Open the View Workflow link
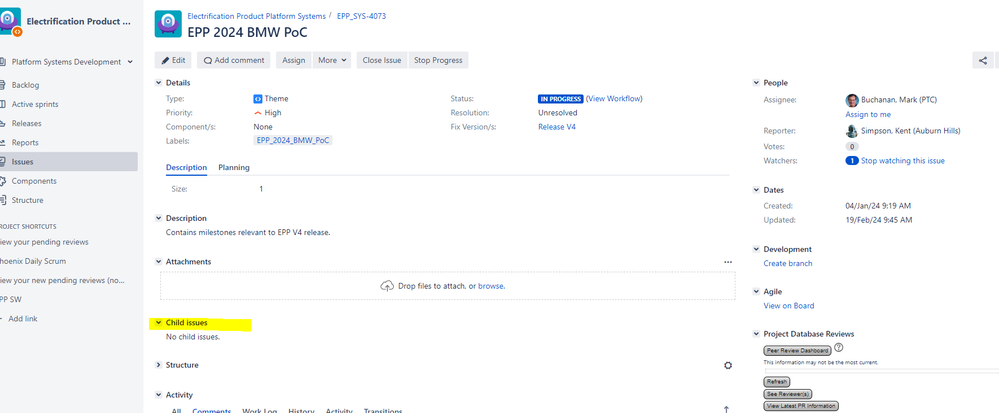The image size is (999, 413). (x=614, y=99)
